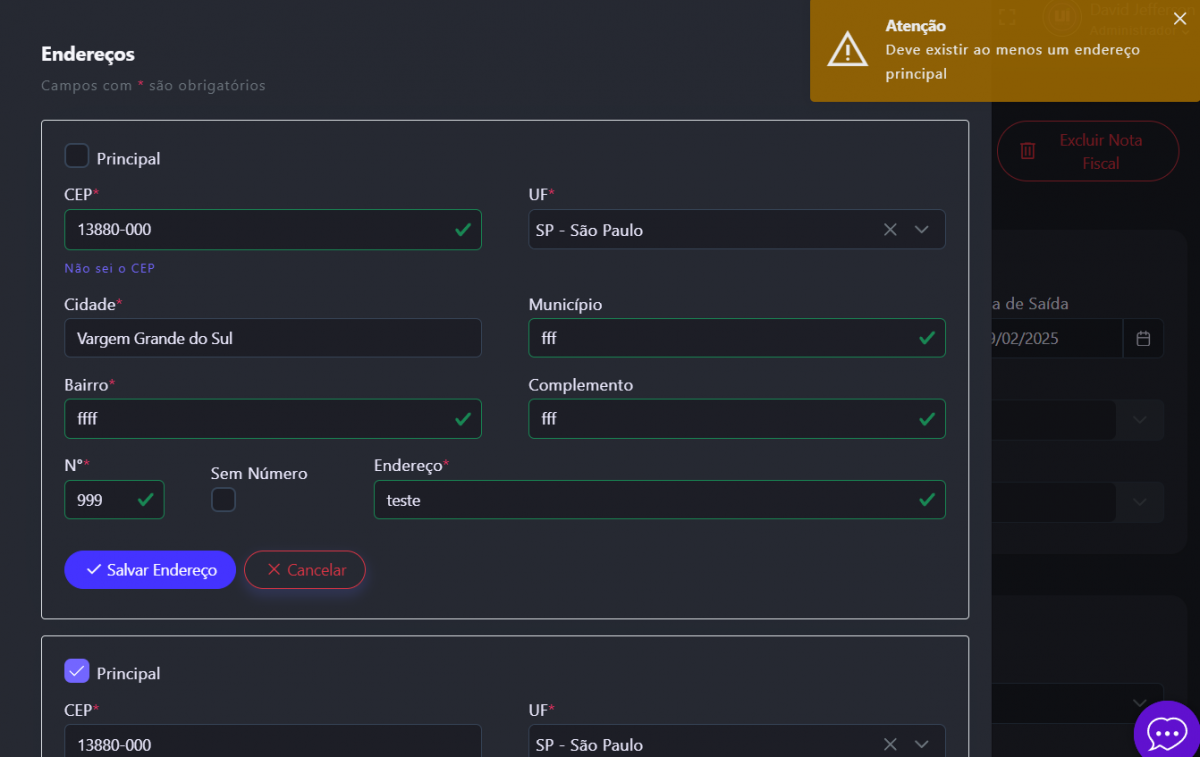
Task: Focus the Cidade field Vargem Grande do Sul
Action: pos(272,338)
